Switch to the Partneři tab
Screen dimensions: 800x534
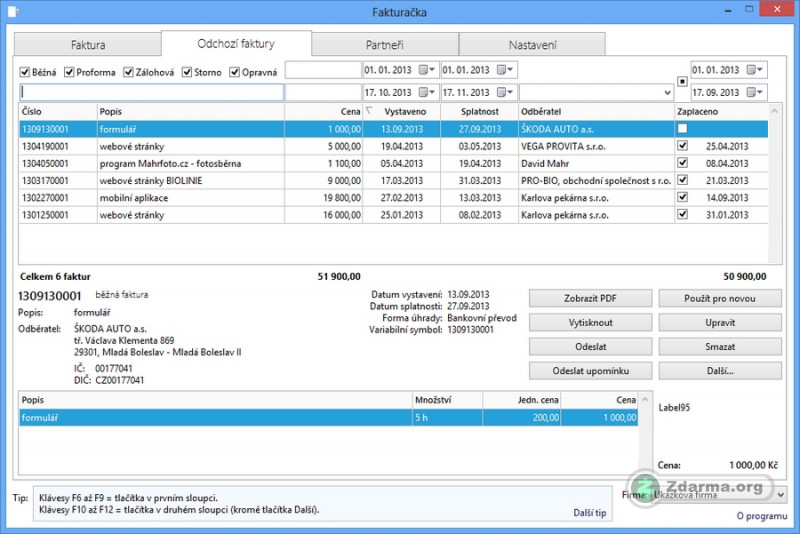coord(385,45)
